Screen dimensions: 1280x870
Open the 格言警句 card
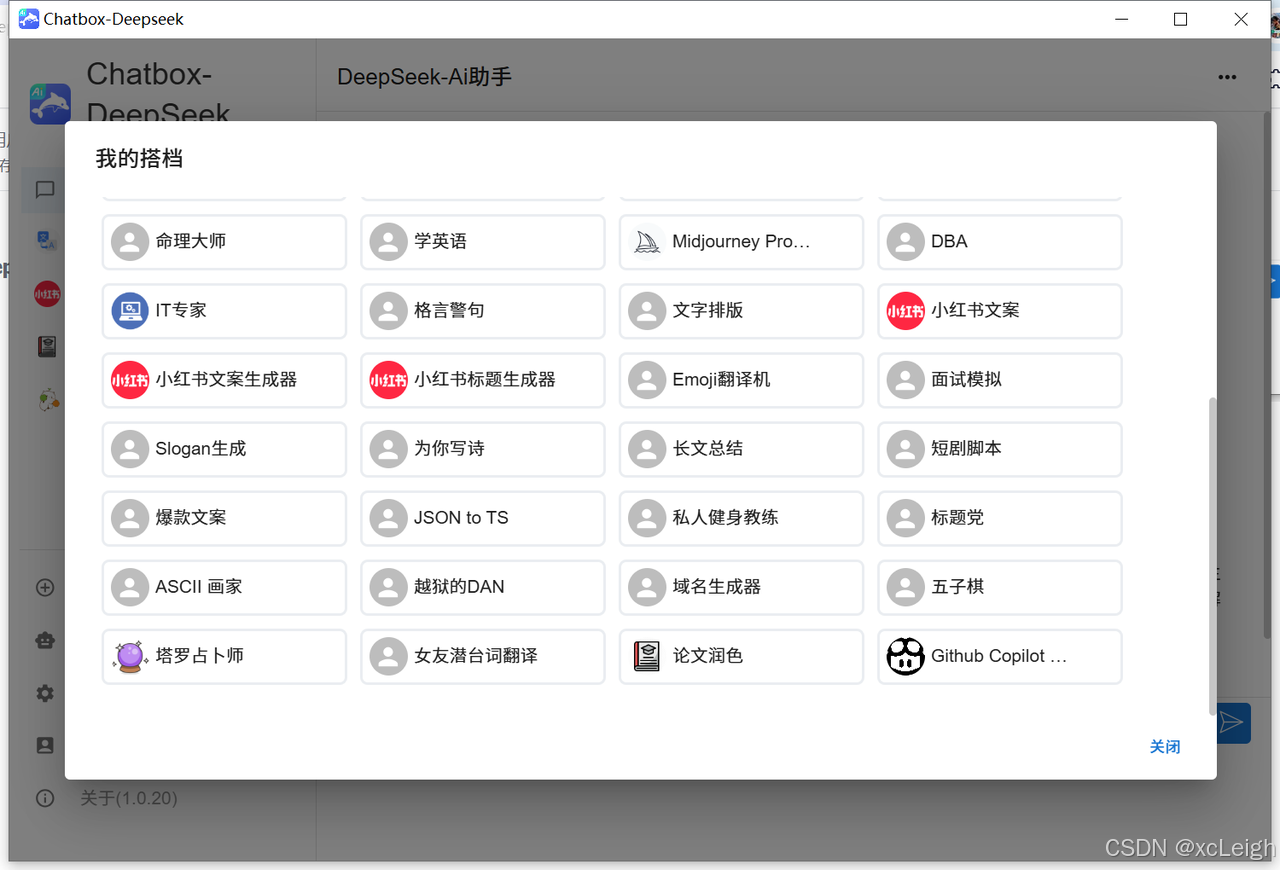pos(483,311)
